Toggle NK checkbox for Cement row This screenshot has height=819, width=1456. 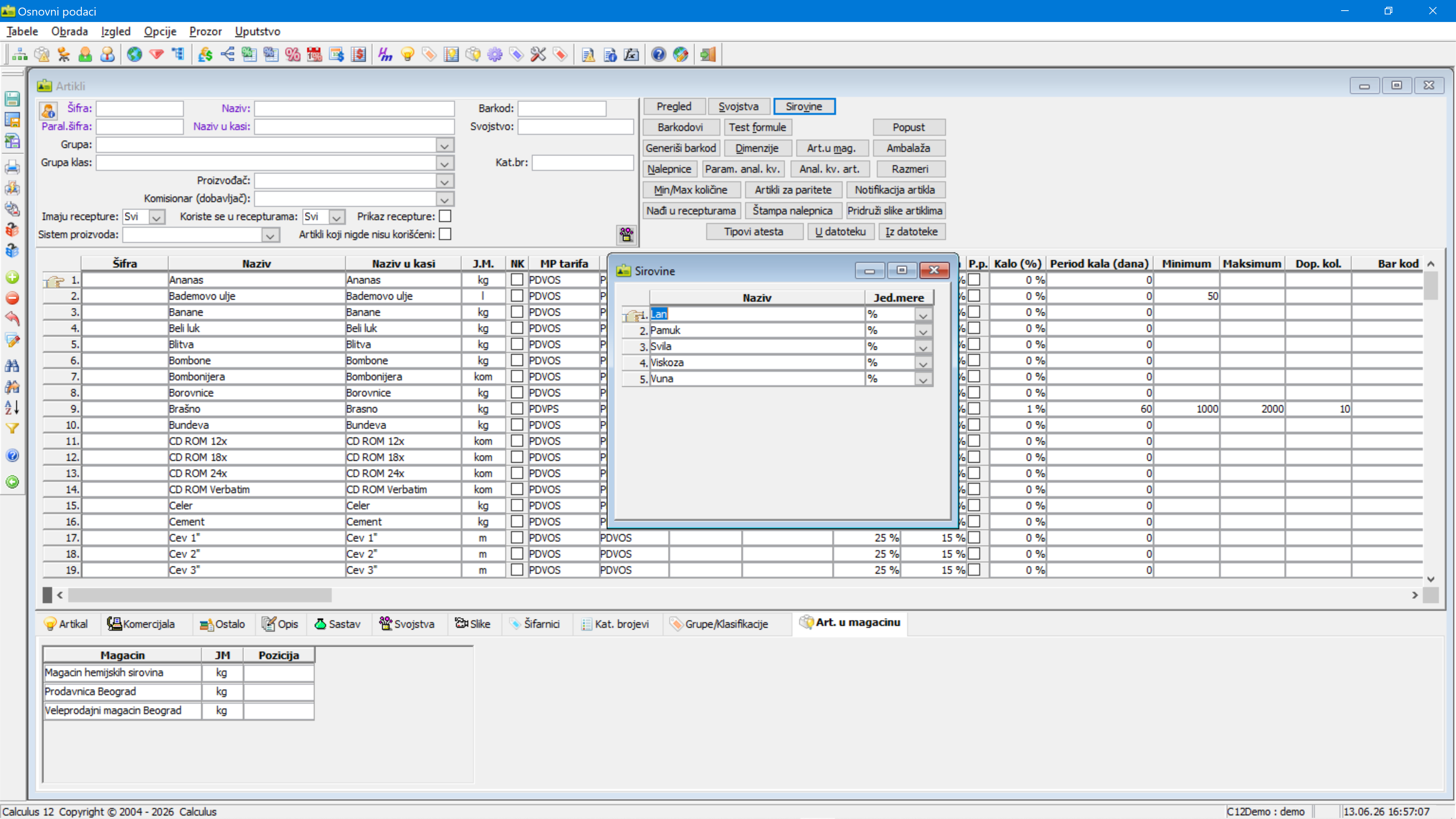(516, 521)
